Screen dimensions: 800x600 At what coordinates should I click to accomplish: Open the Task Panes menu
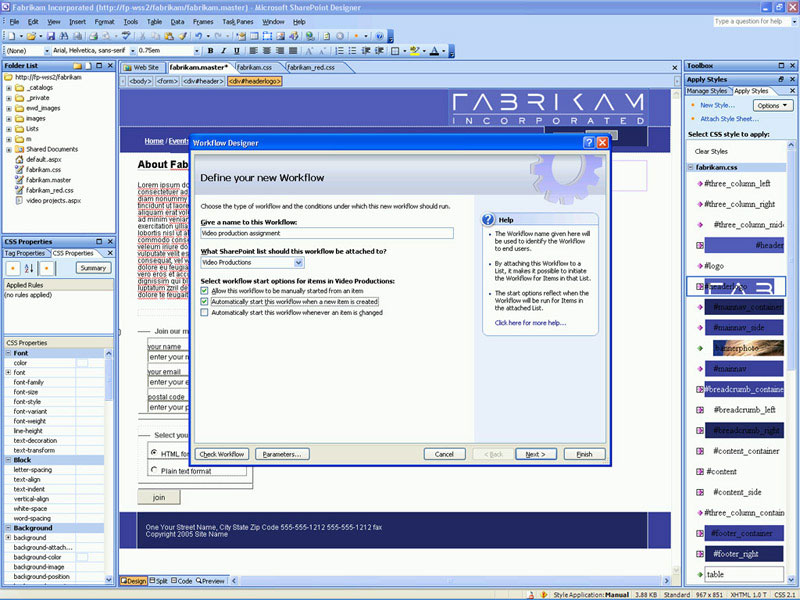click(237, 21)
